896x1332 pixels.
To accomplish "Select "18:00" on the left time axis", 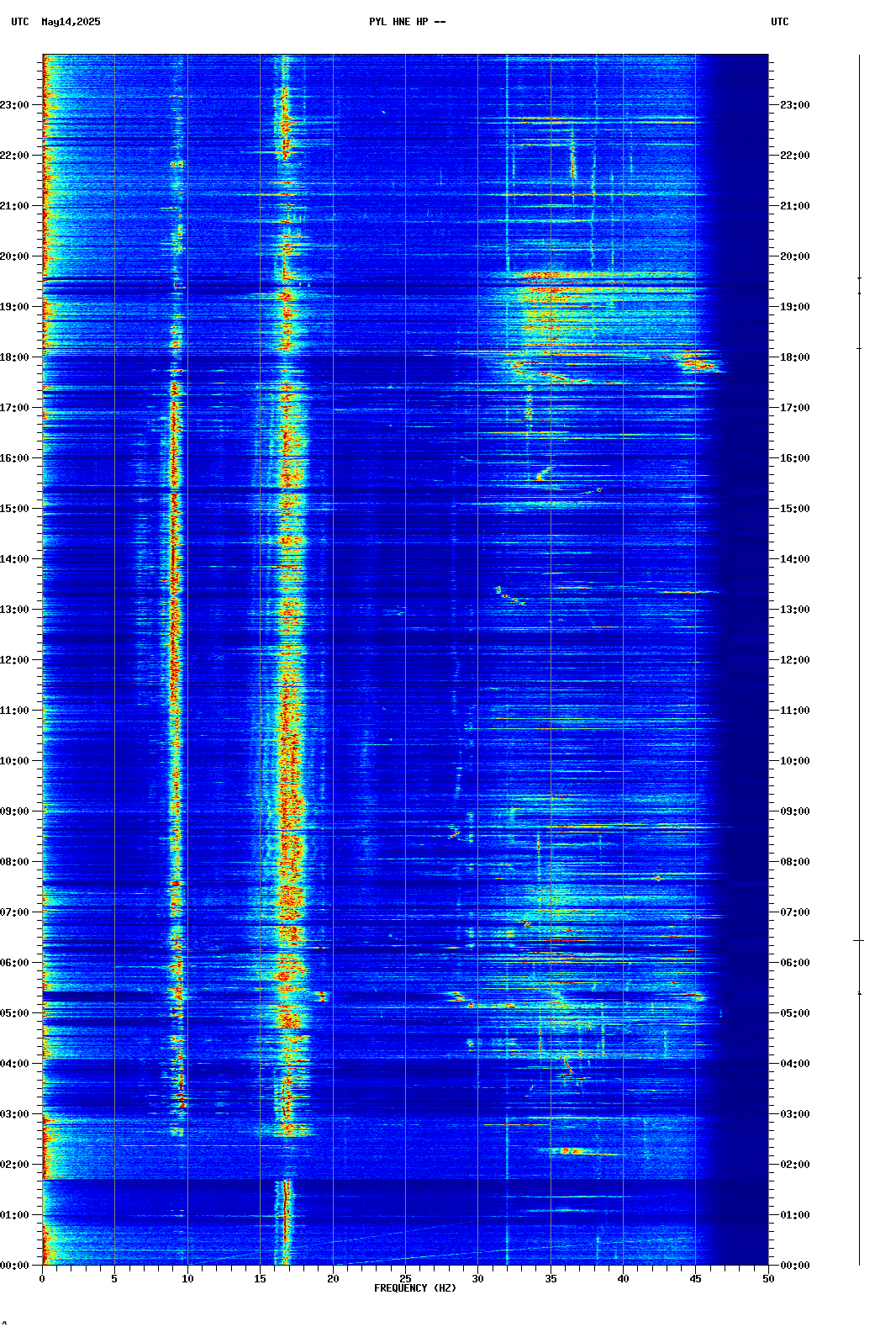I will click(x=14, y=357).
